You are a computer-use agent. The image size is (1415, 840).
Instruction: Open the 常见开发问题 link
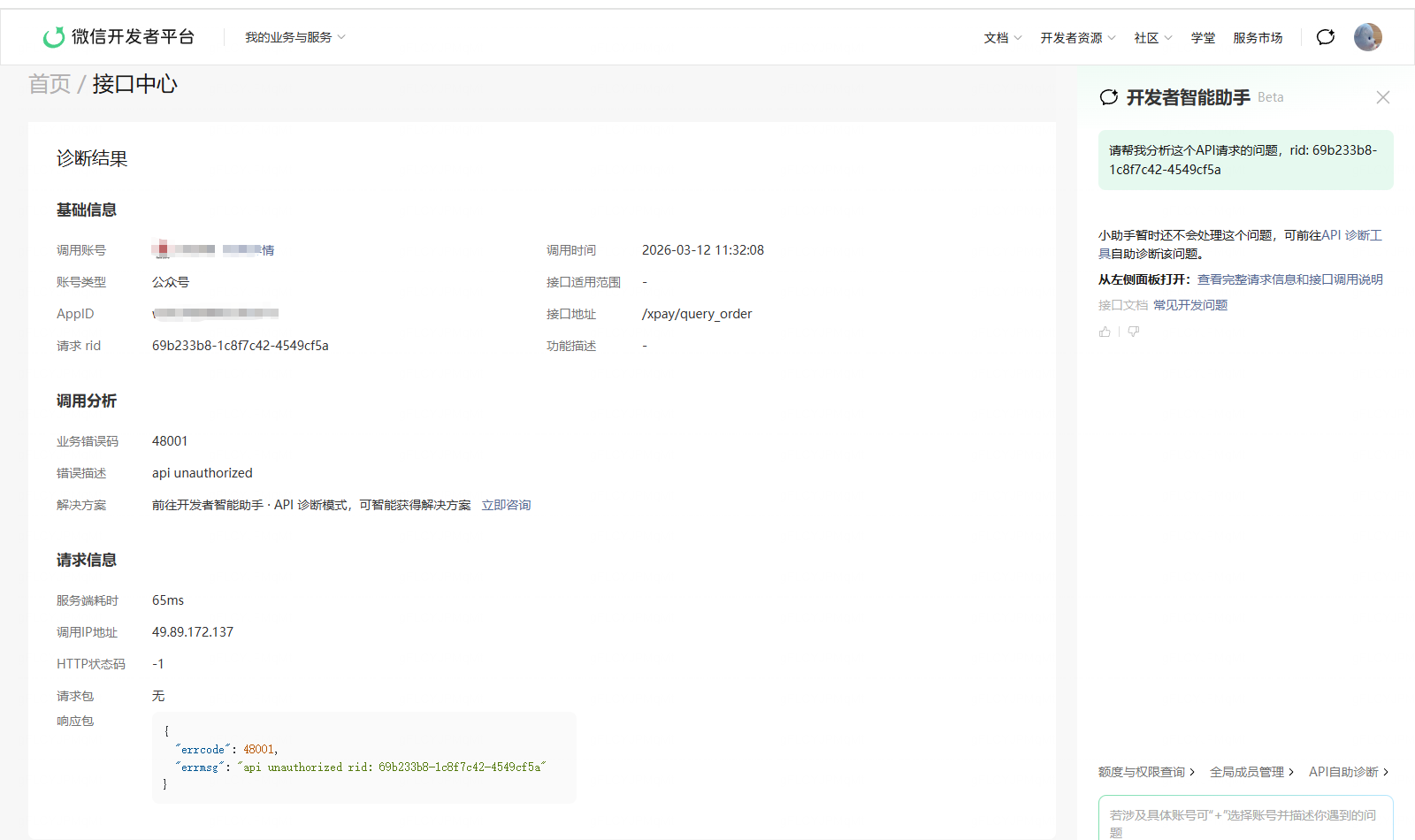click(x=1190, y=305)
